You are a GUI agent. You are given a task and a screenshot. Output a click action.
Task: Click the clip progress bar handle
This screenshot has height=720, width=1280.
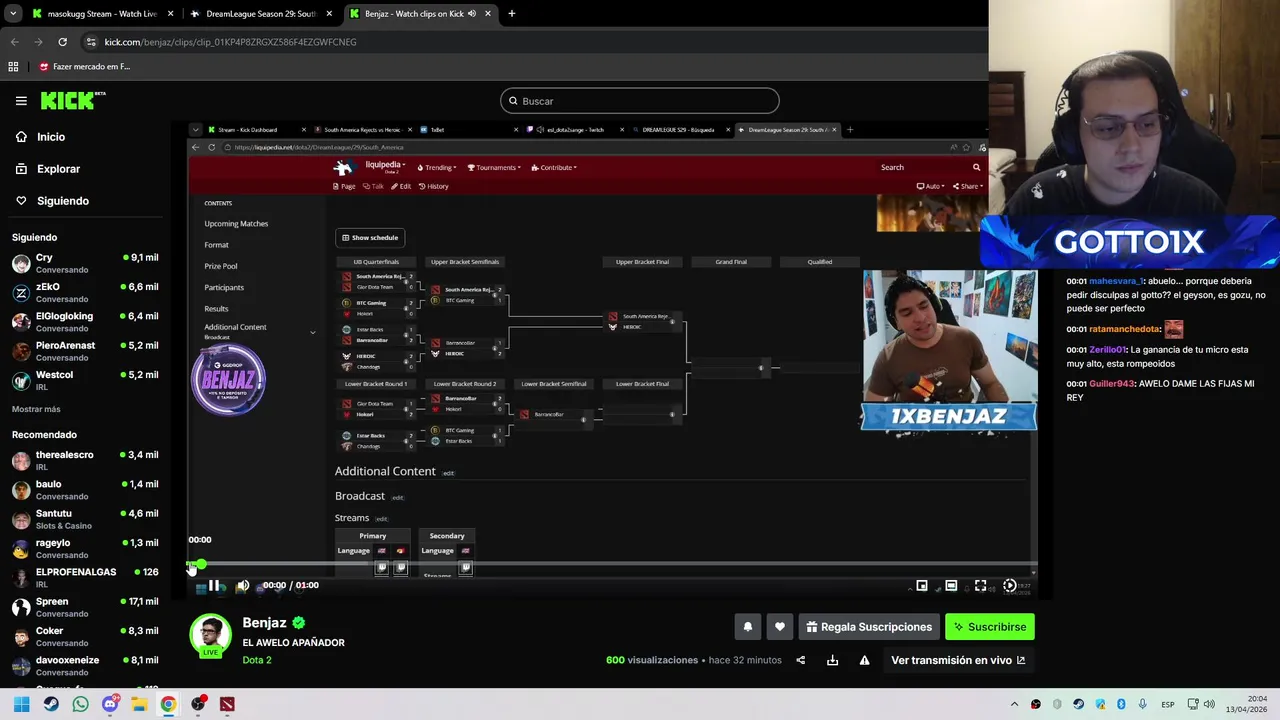click(200, 565)
